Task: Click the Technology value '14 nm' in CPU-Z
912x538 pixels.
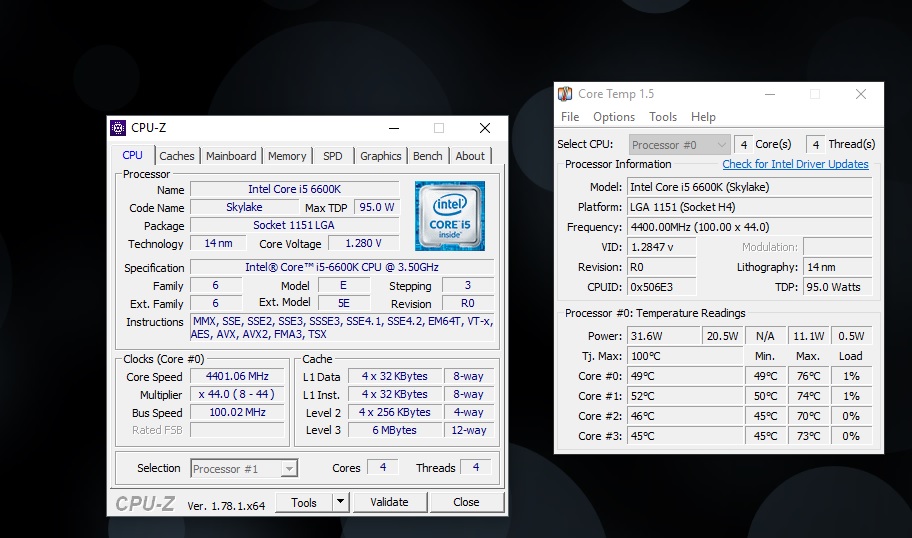Action: [x=218, y=243]
